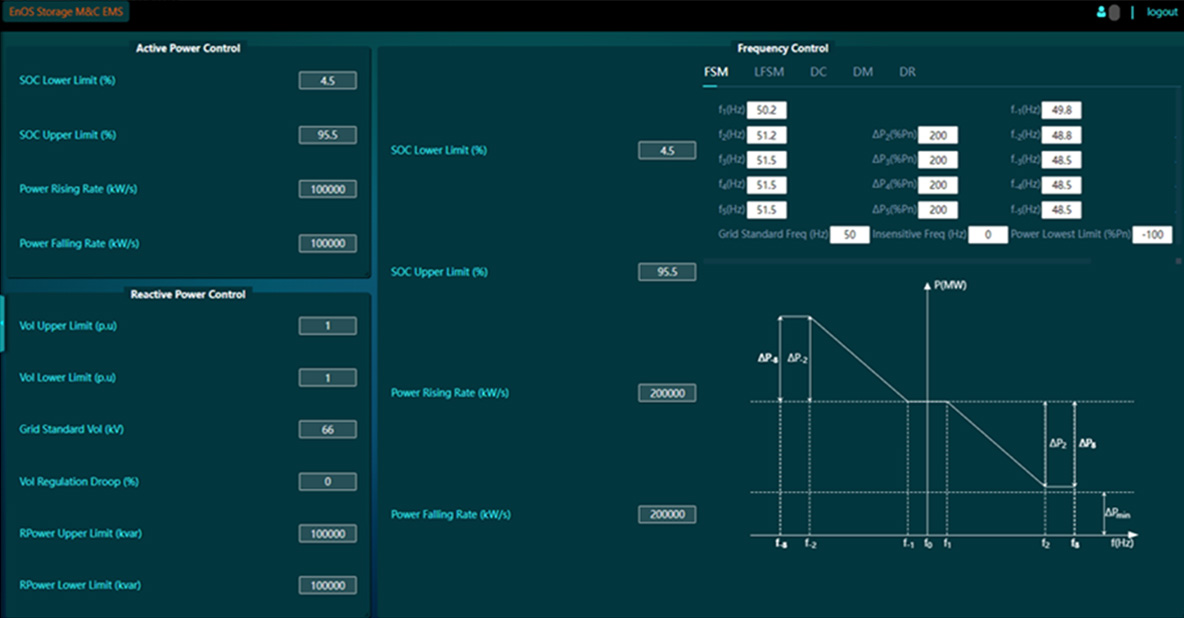Click the user profile icon
The width and height of the screenshot is (1184, 618).
click(x=1102, y=13)
